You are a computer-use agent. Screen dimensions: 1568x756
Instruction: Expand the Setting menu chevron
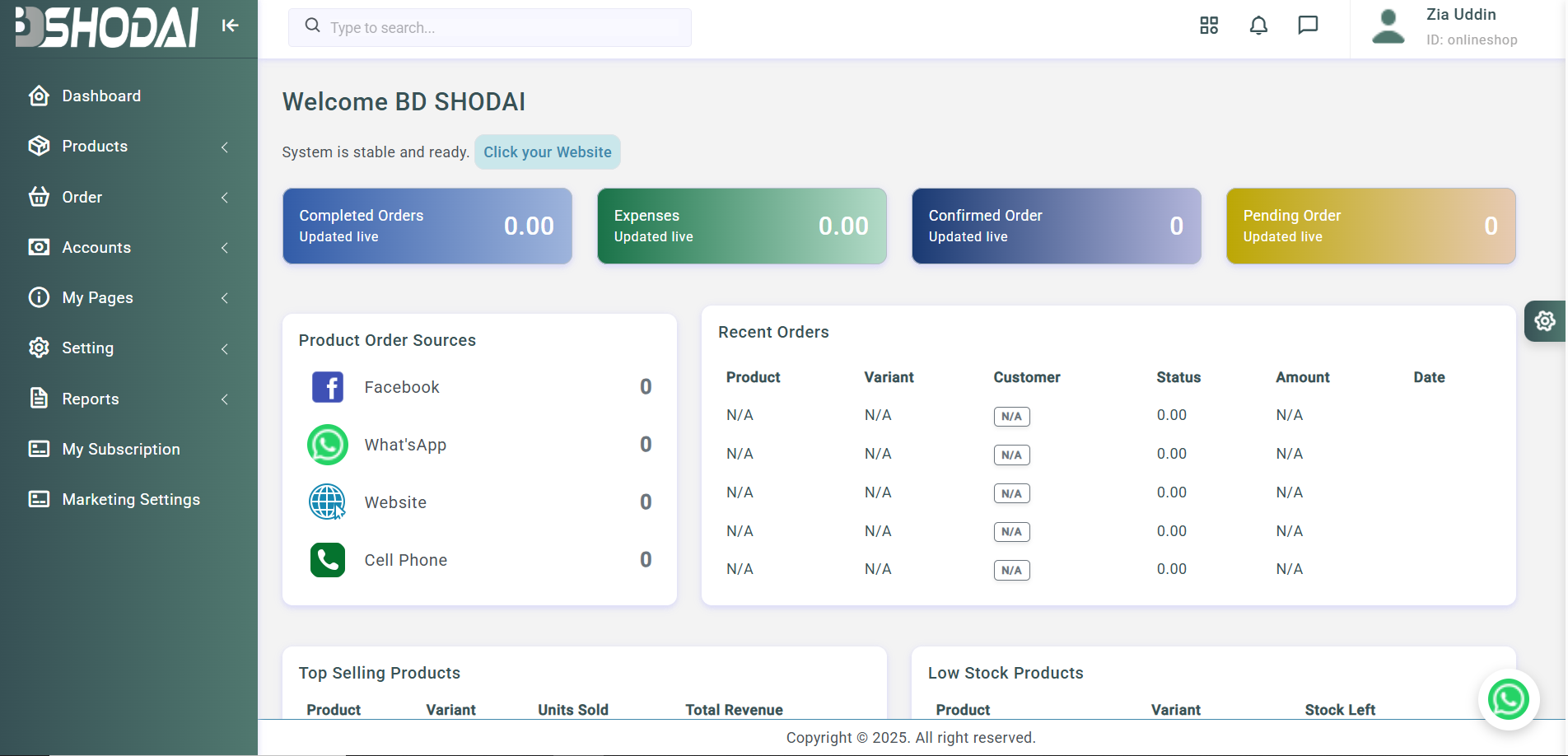tap(225, 349)
